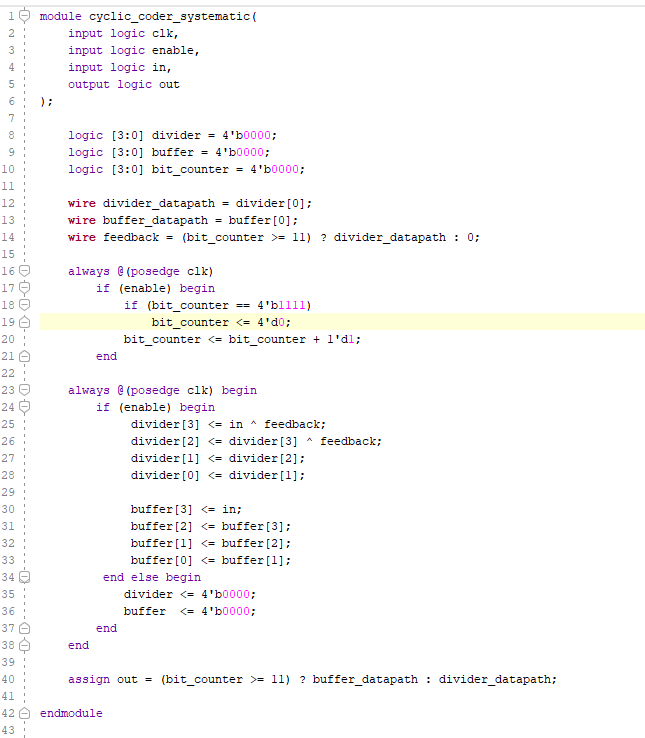
Task: Click line number 29 in the gutter
Action: point(8,492)
